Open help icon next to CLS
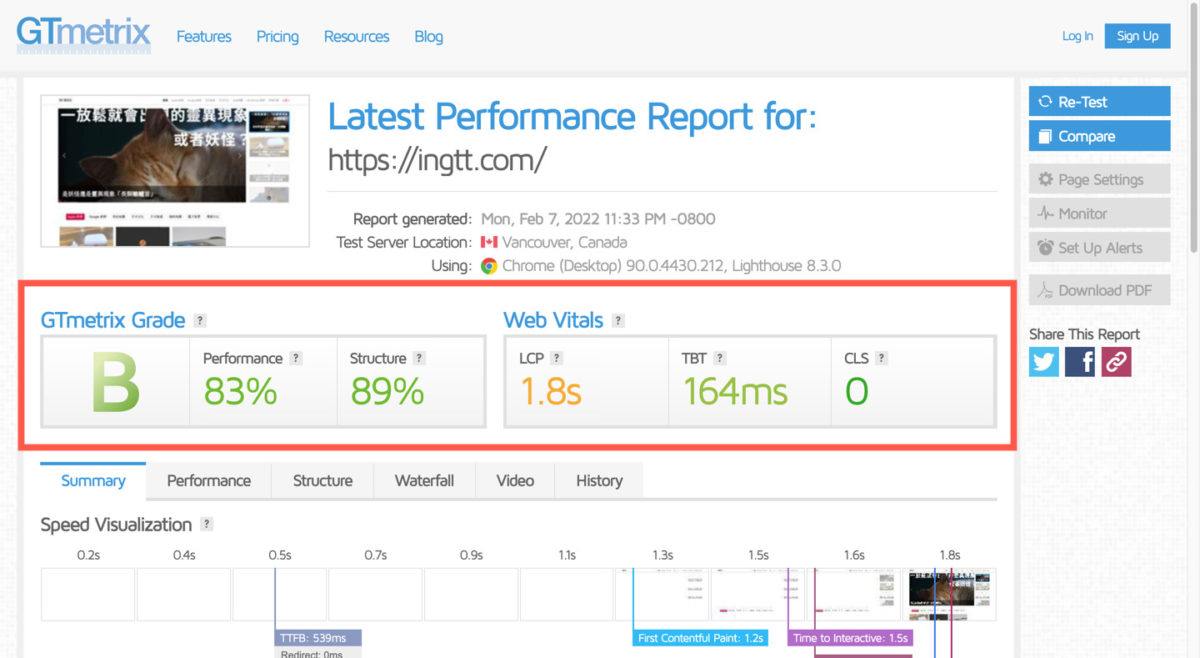The height and width of the screenshot is (658, 1200). pos(882,358)
